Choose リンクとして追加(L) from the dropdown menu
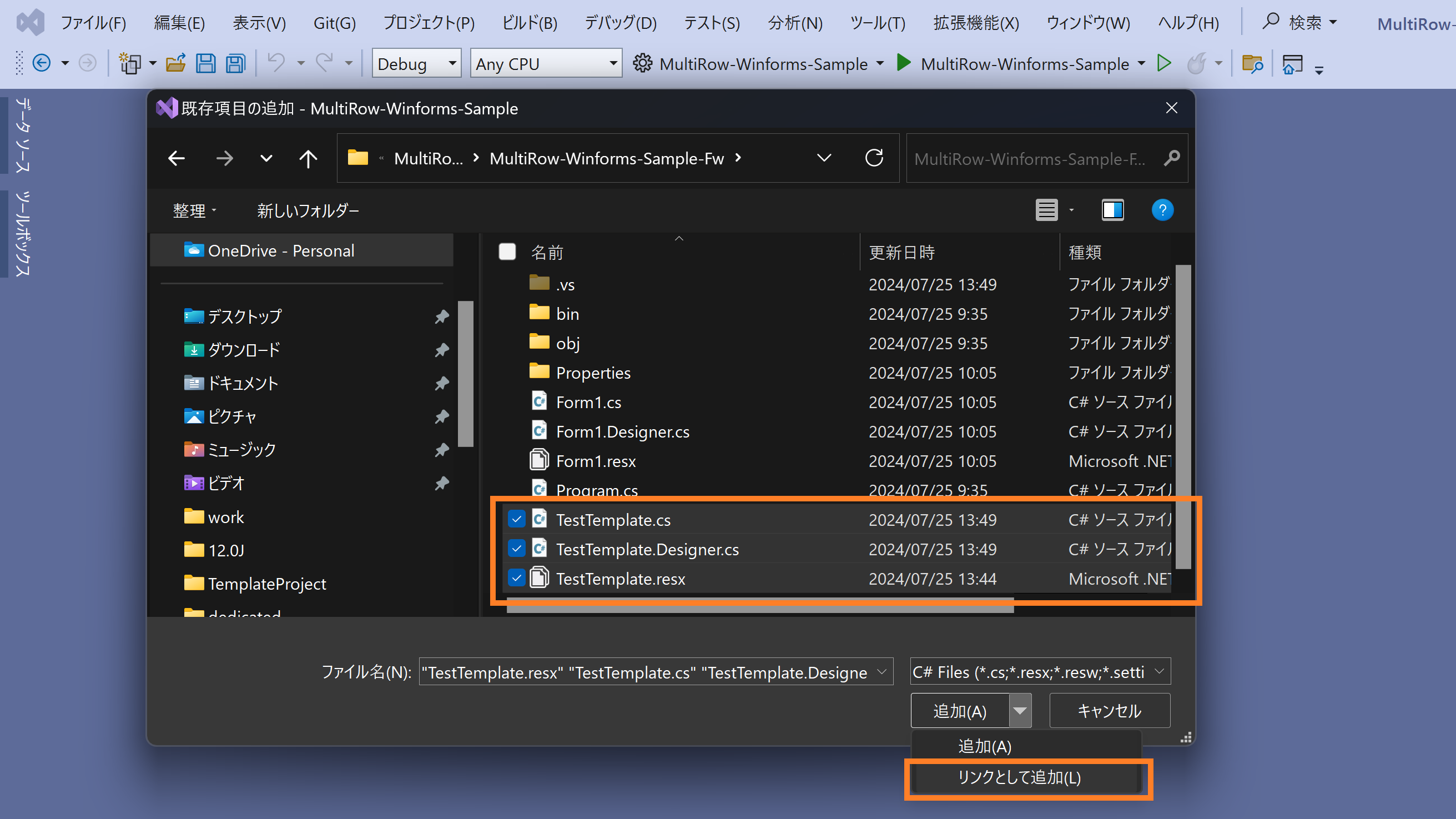Screen dimensions: 1456x819 [1026, 778]
